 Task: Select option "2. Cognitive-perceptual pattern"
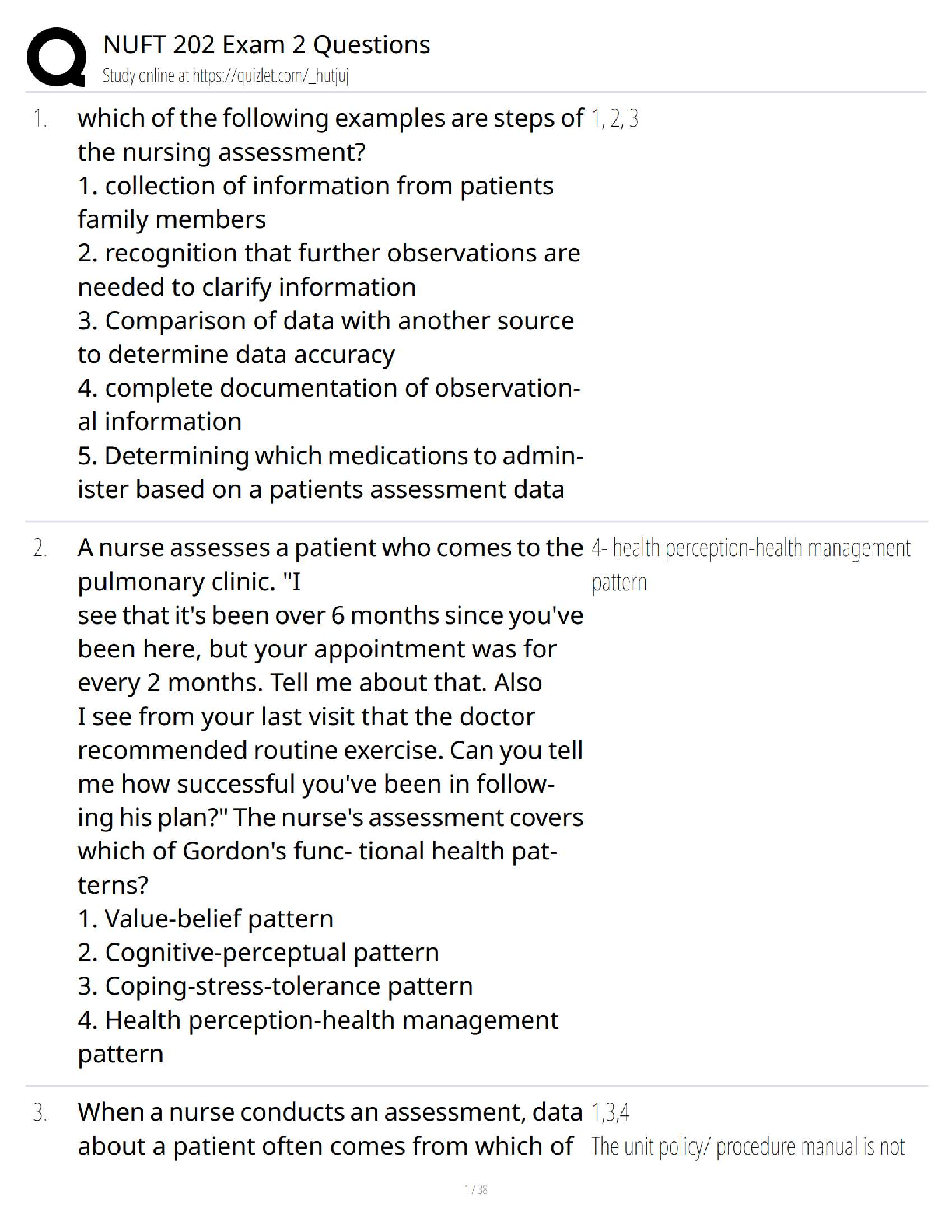click(258, 952)
